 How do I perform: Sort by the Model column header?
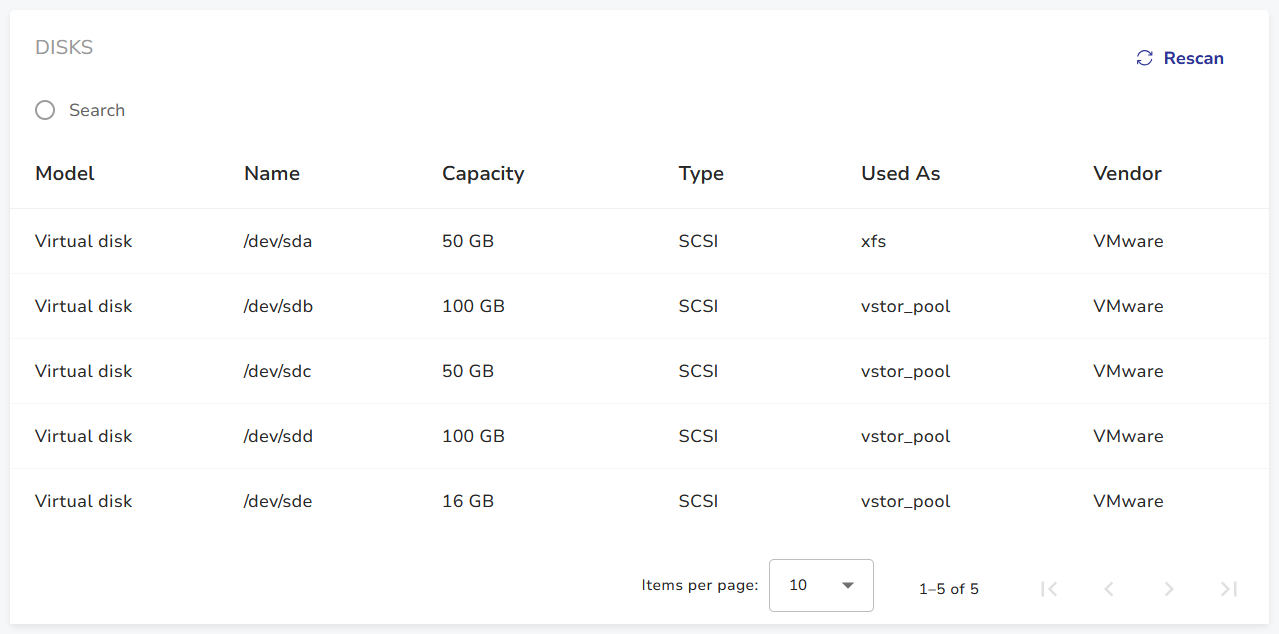pyautogui.click(x=65, y=173)
